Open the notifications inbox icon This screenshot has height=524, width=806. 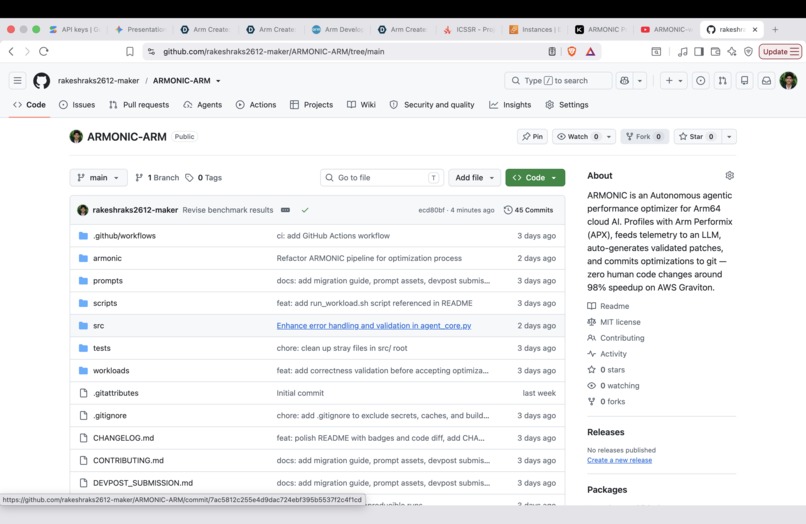click(x=766, y=81)
